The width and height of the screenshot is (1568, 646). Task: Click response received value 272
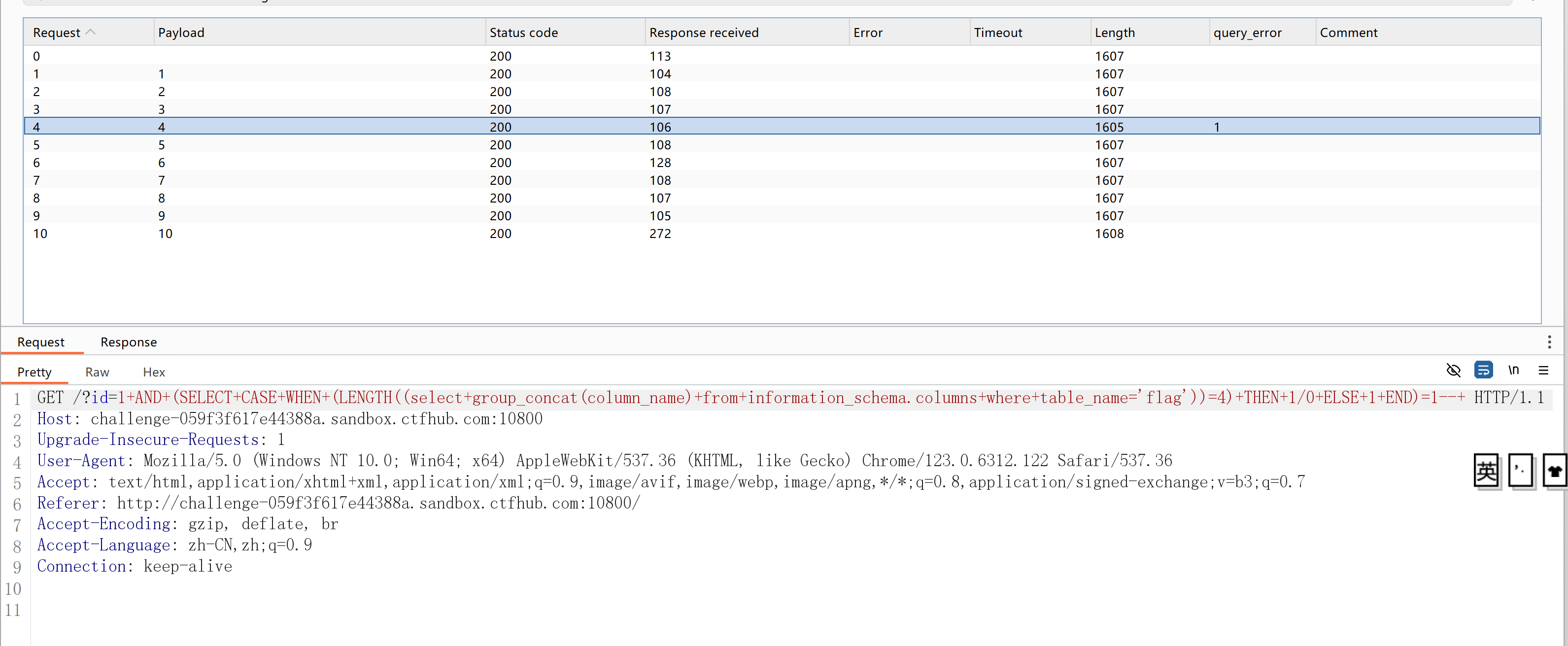click(x=660, y=233)
